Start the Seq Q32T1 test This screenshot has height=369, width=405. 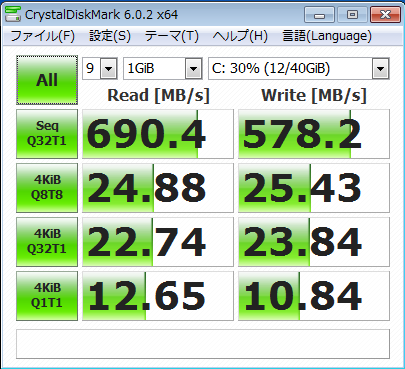(47, 134)
